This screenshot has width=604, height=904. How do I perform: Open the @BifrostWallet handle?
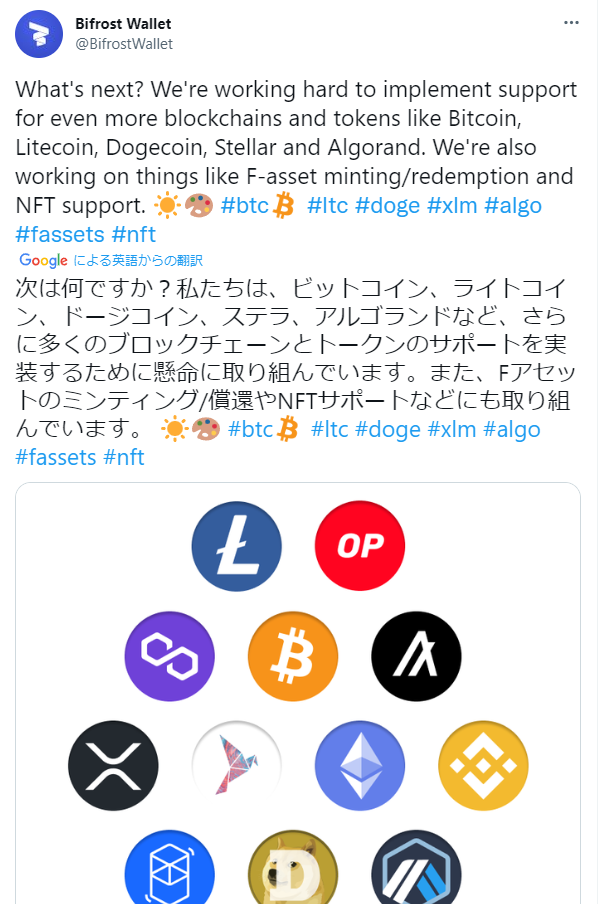coord(124,44)
